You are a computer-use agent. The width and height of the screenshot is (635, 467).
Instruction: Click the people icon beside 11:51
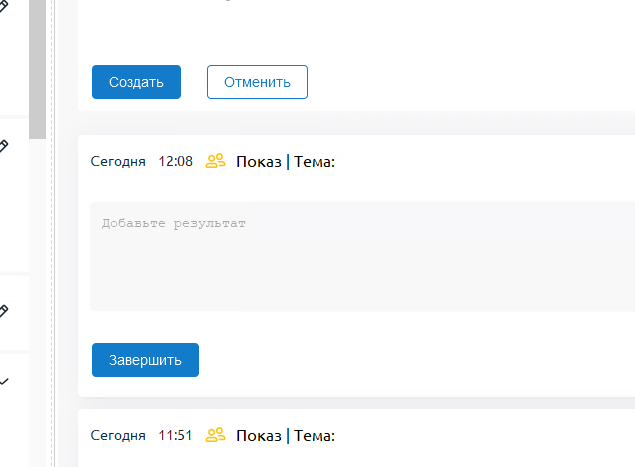(215, 435)
